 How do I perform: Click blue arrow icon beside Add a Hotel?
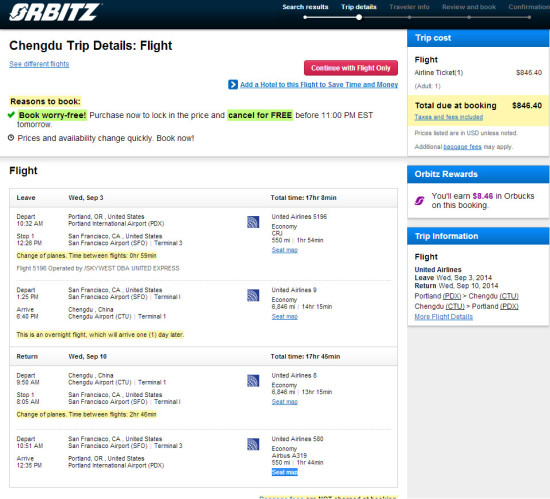pyautogui.click(x=233, y=85)
